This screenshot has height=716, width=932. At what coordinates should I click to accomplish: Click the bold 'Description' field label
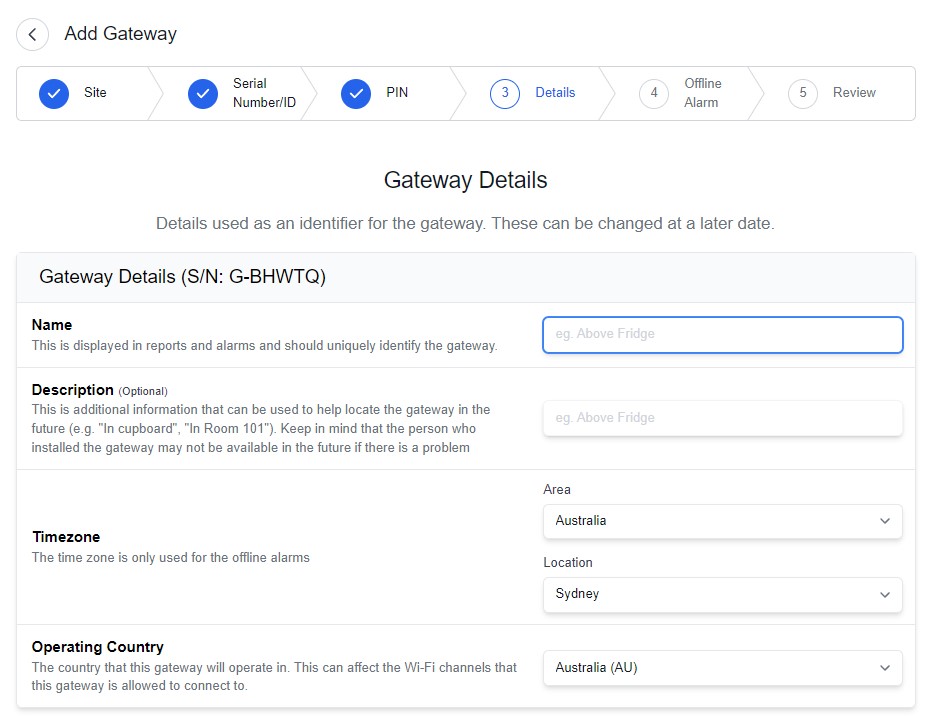pos(73,390)
